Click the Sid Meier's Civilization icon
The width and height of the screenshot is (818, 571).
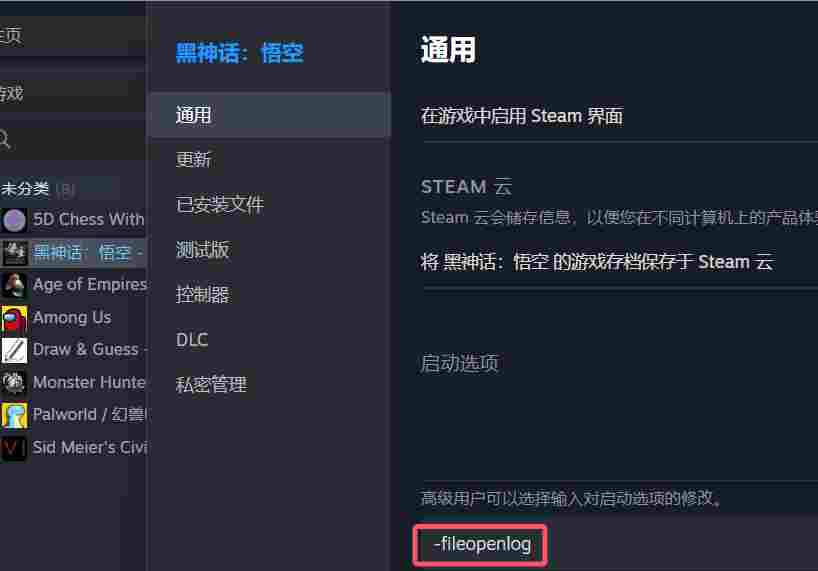pyautogui.click(x=14, y=448)
